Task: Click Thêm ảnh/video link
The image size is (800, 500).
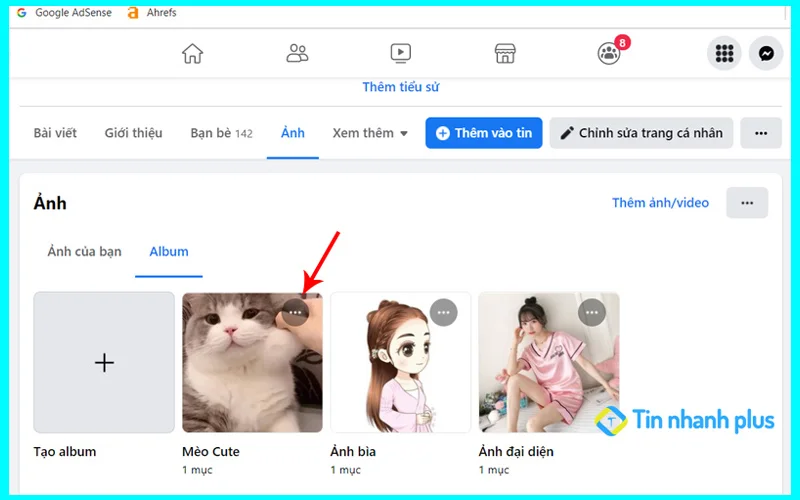Action: click(x=660, y=203)
